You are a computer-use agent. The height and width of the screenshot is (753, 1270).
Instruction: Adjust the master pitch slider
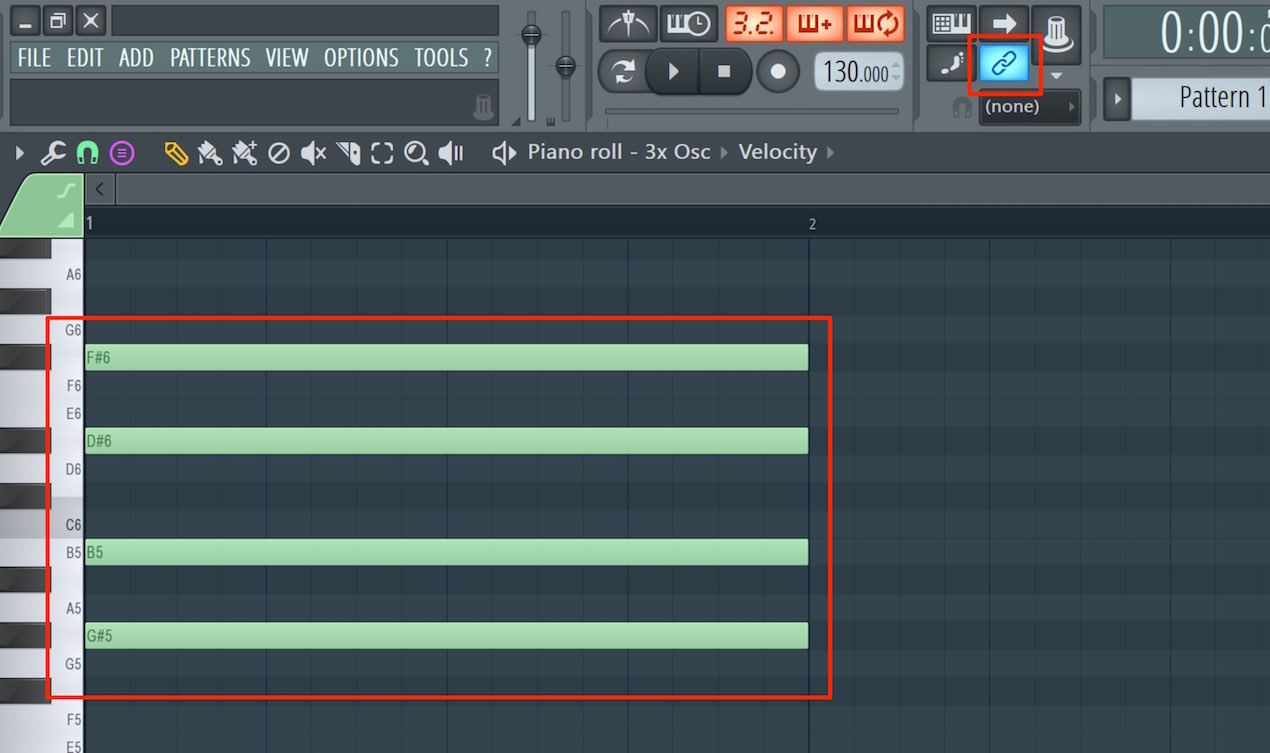pos(565,66)
